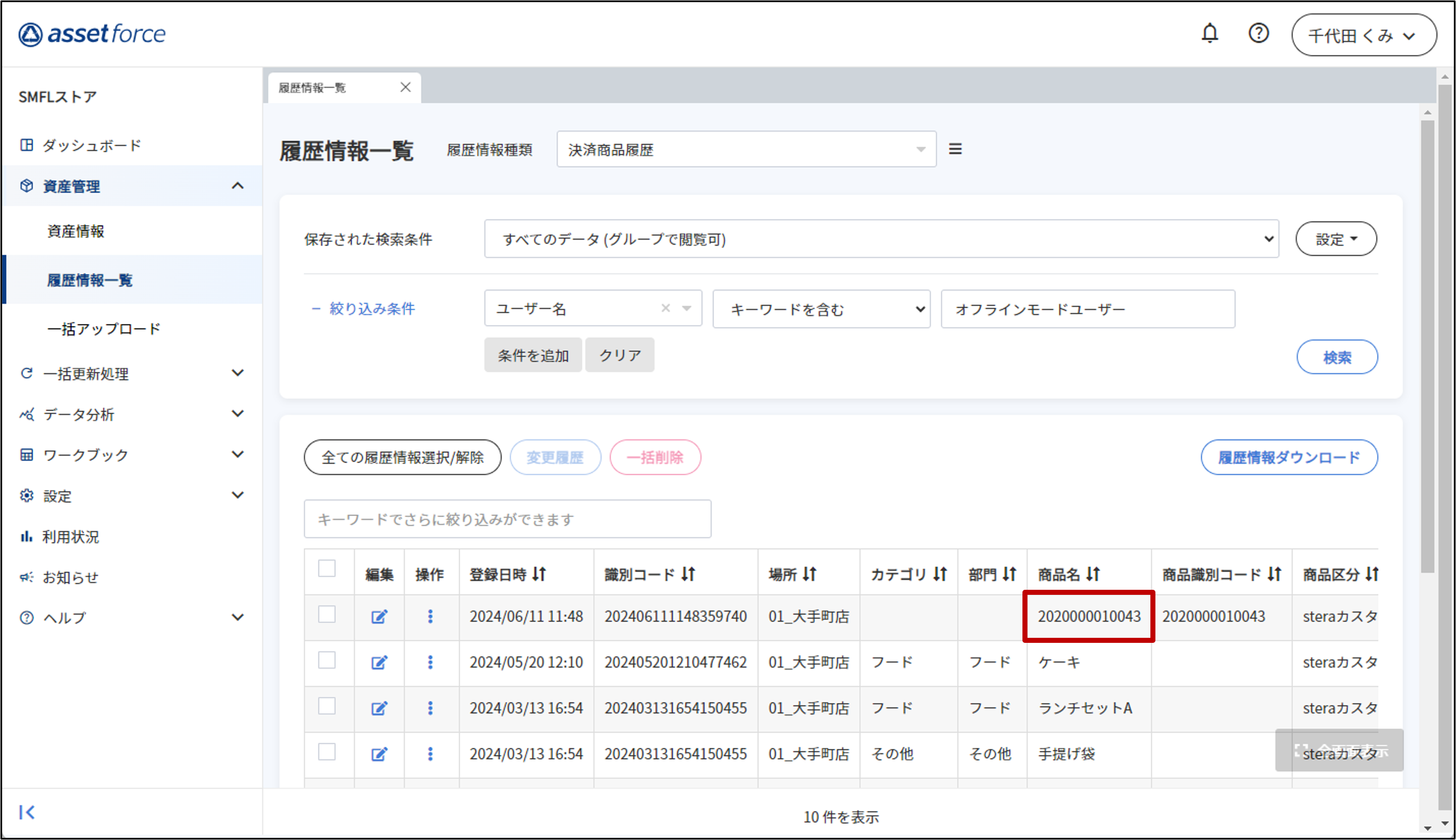Check the checkbox for the 2024/06/11 row
1456x840 pixels.
tap(327, 614)
